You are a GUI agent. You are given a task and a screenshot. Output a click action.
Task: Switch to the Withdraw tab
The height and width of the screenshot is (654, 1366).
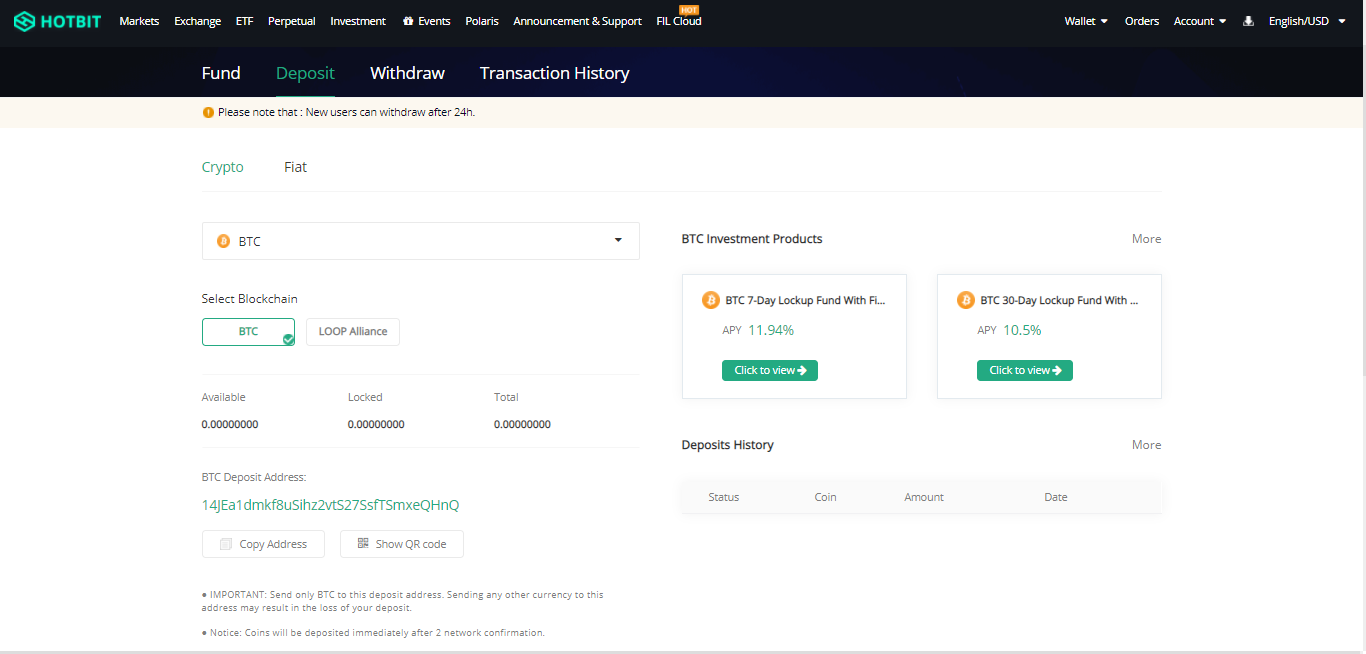point(407,73)
